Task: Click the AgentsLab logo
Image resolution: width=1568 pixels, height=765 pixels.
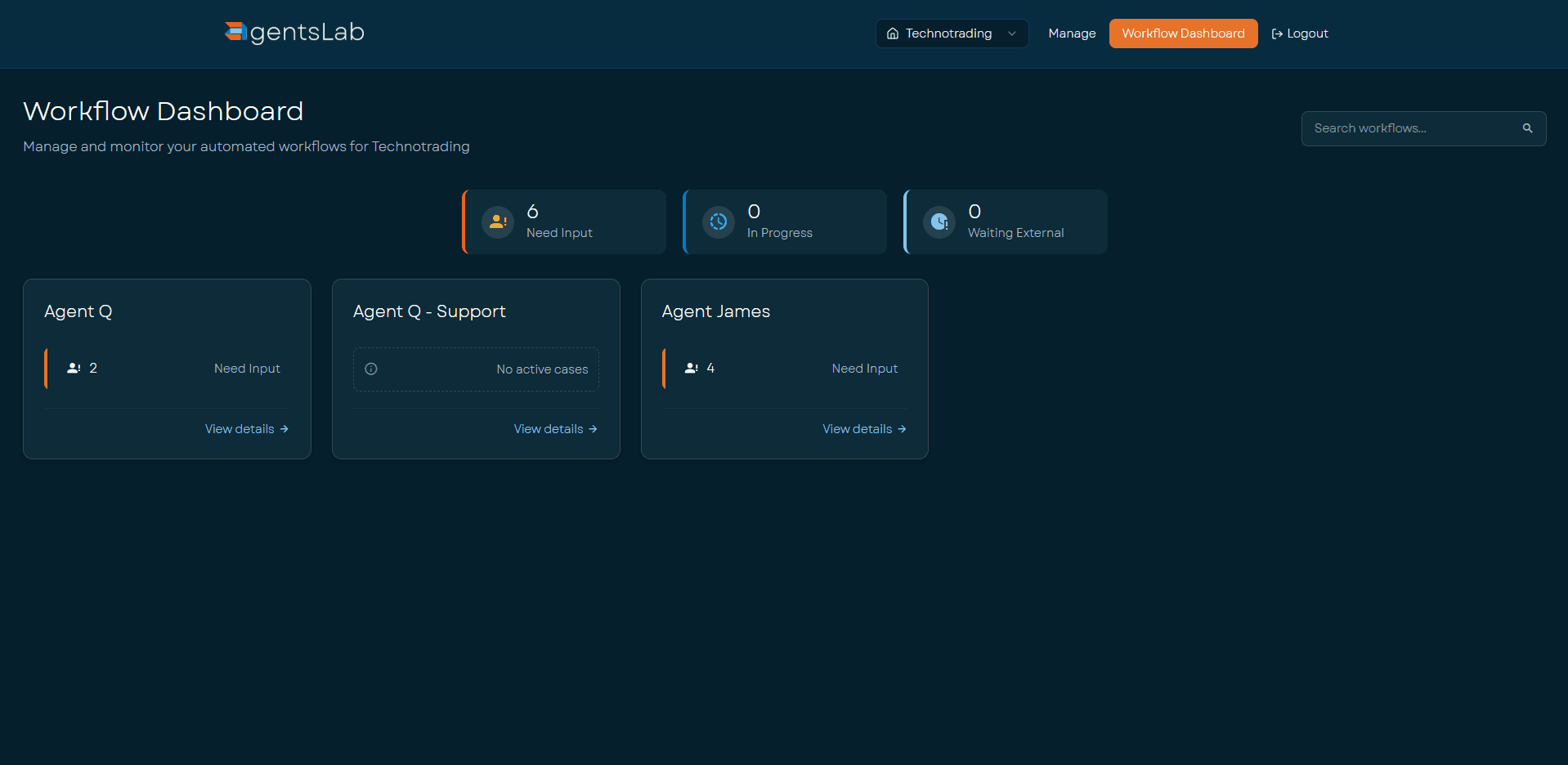Action: 293,33
